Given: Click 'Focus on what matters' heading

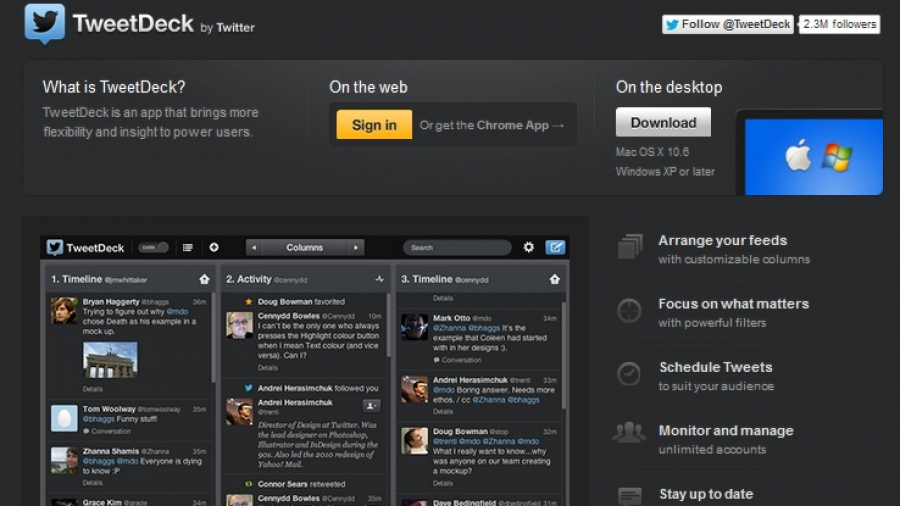Looking at the screenshot, I should [x=734, y=303].
